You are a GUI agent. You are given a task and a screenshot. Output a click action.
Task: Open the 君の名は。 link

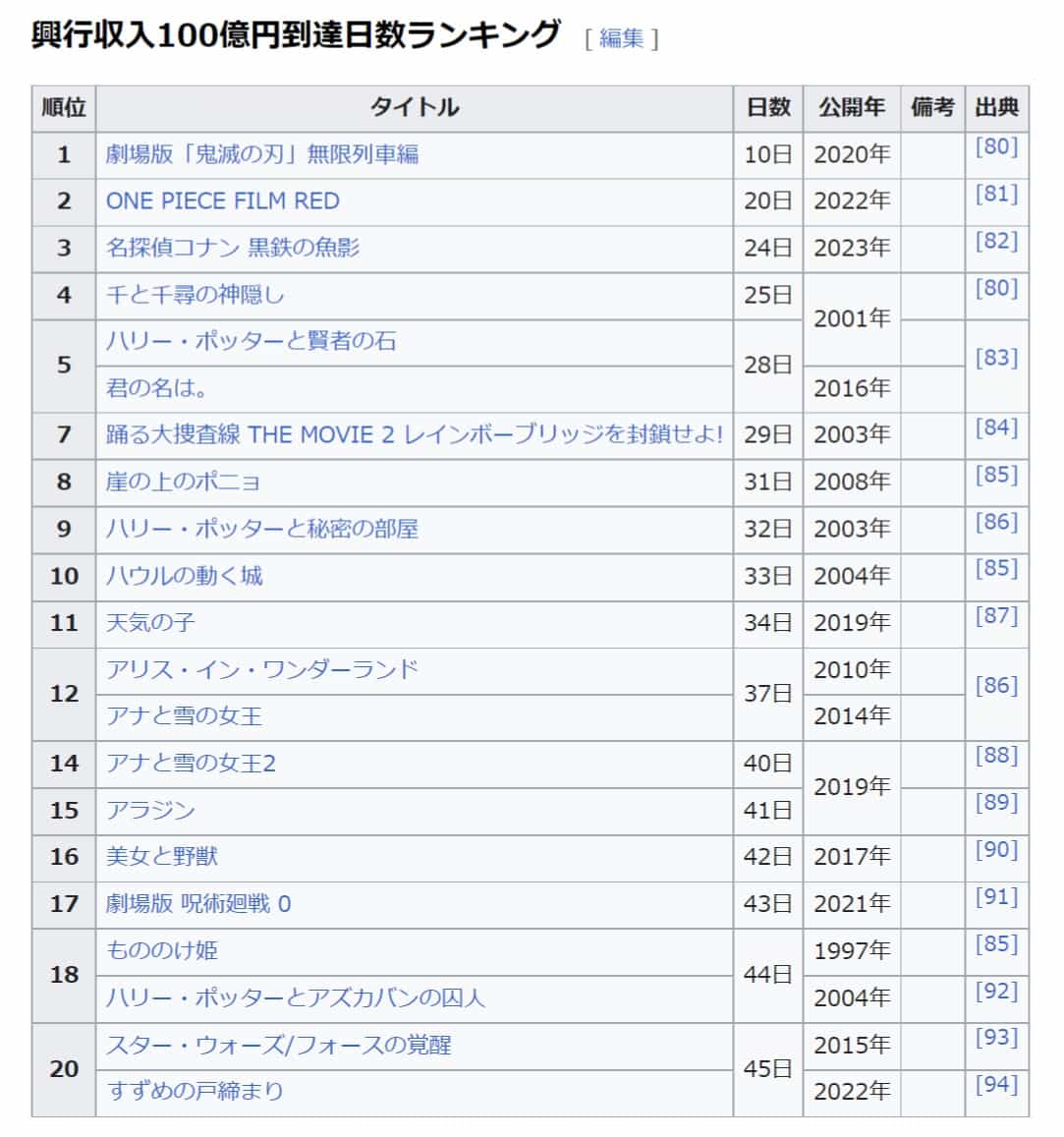click(x=157, y=388)
